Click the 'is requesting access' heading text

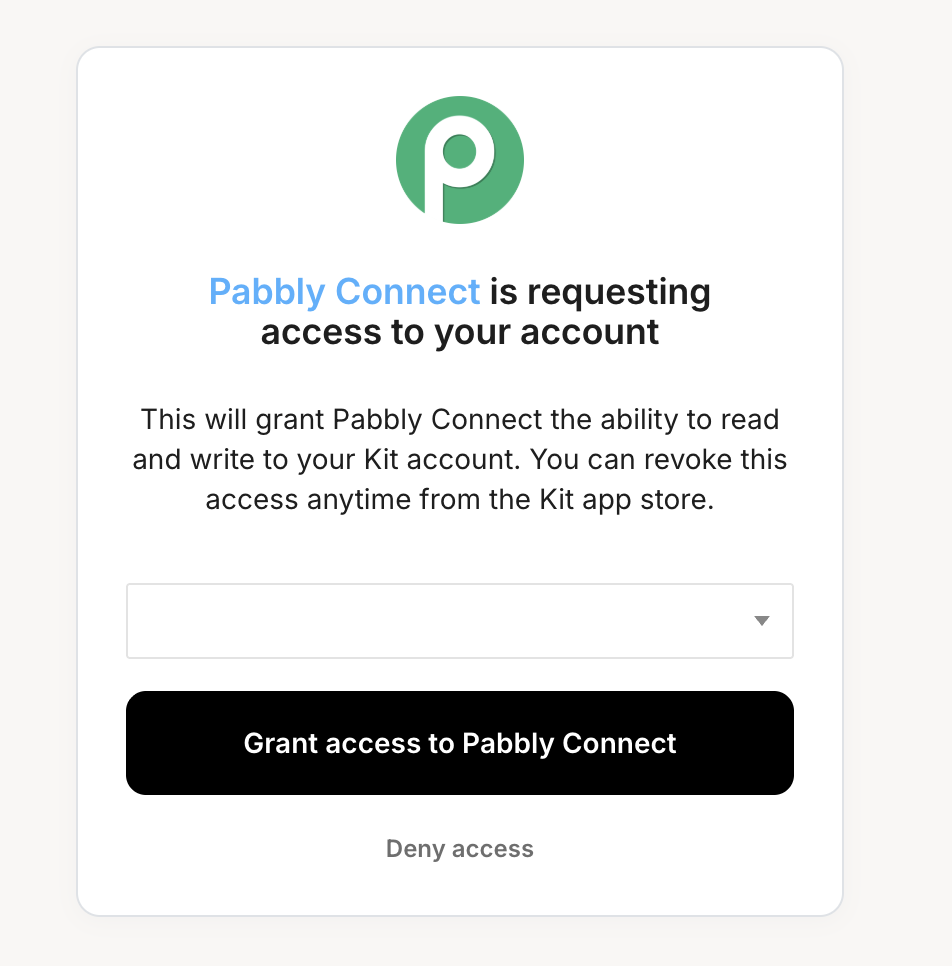pos(600,291)
